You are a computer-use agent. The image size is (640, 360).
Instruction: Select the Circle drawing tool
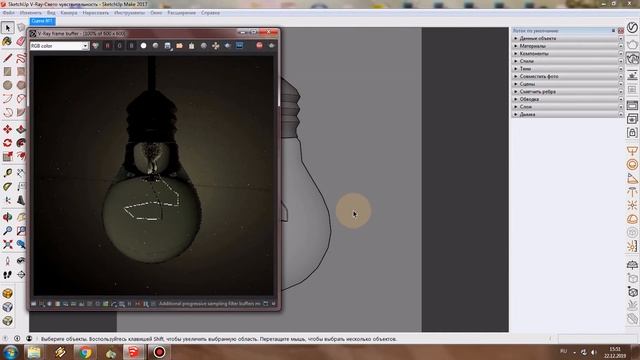coord(7,85)
